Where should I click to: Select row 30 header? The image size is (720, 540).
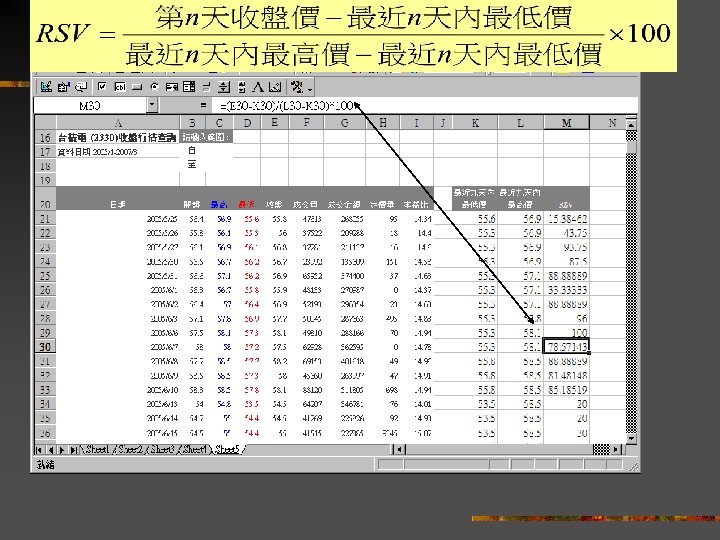45,347
